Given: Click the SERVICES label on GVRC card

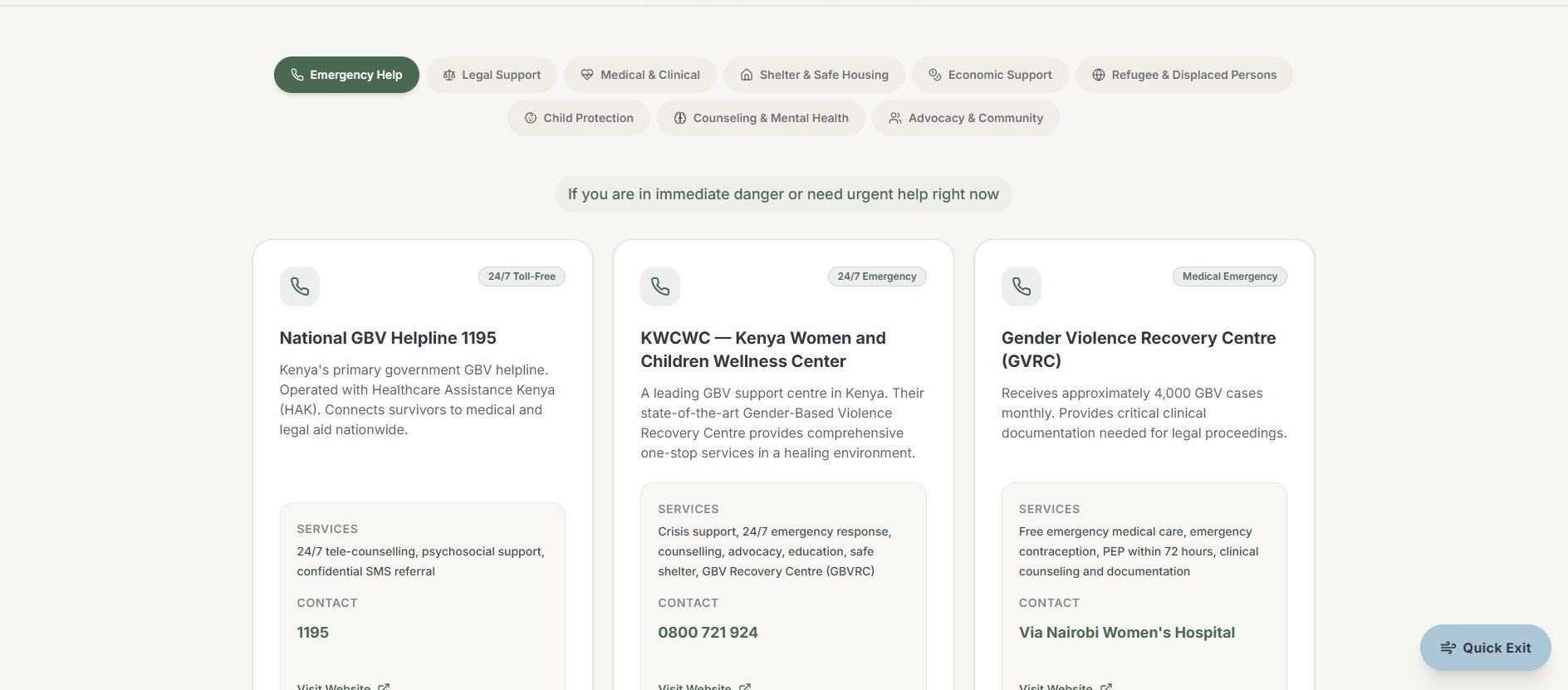Looking at the screenshot, I should point(1050,509).
